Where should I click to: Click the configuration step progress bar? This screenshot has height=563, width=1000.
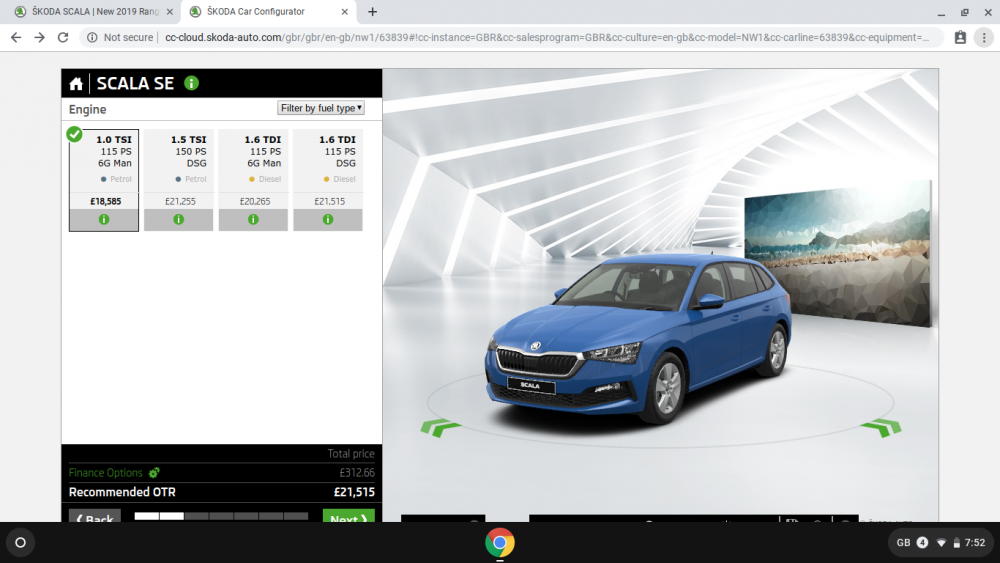pos(221,516)
